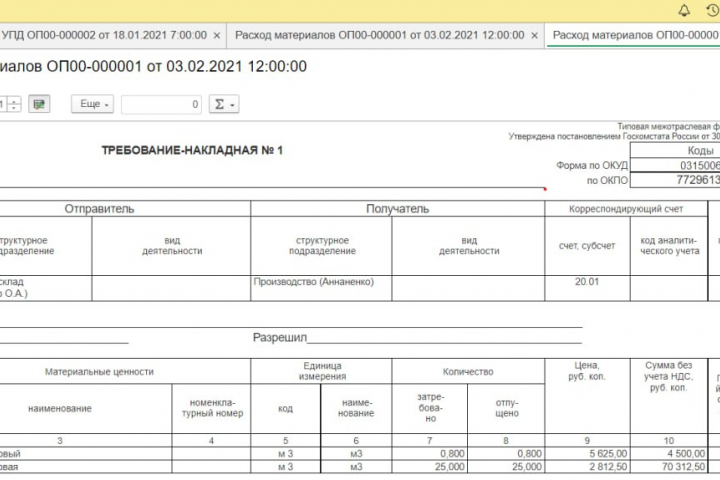Select the номенклатурный номер header
This screenshot has width=720, height=480.
click(x=212, y=408)
